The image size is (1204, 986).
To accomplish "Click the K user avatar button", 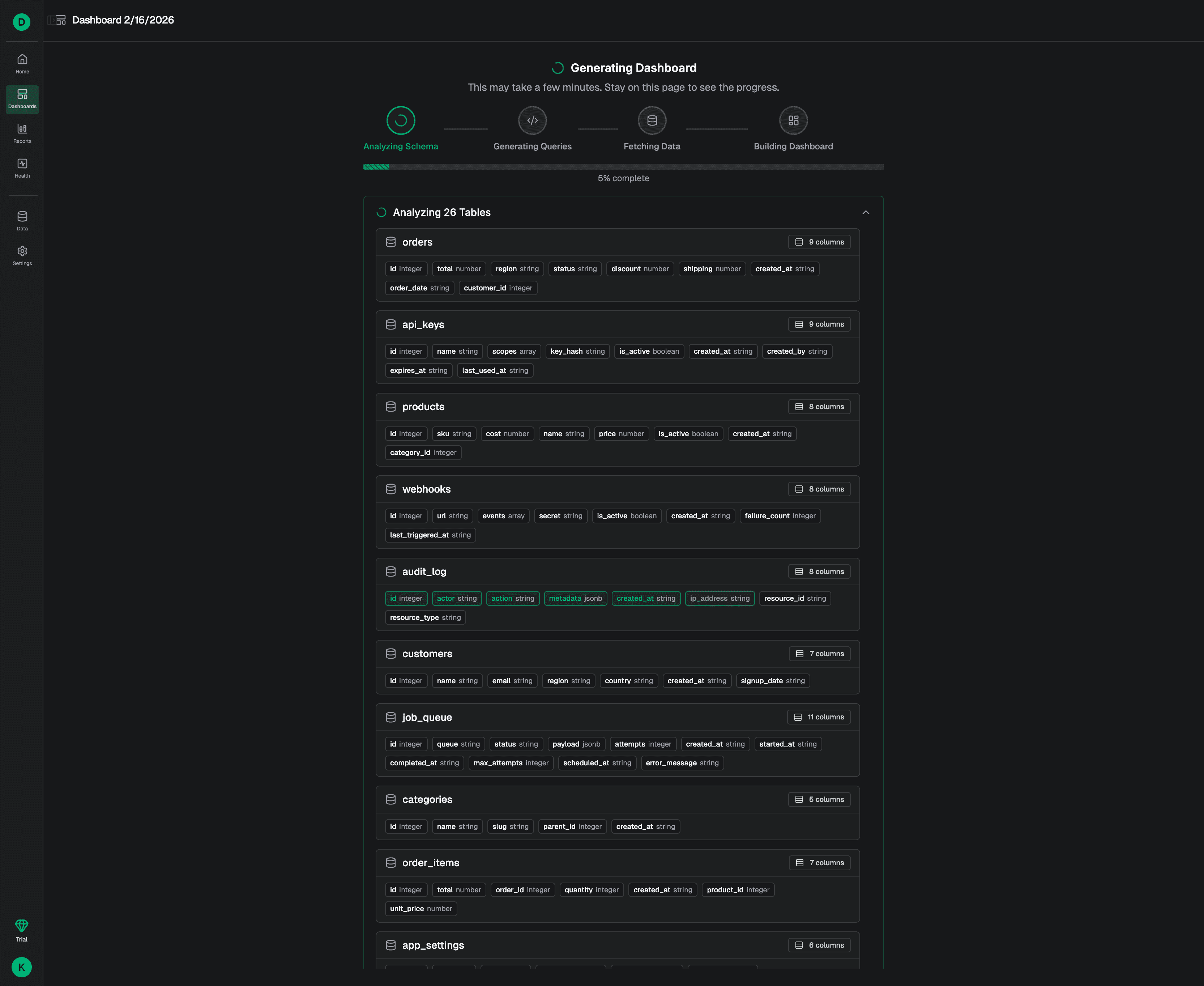I will coord(22,967).
